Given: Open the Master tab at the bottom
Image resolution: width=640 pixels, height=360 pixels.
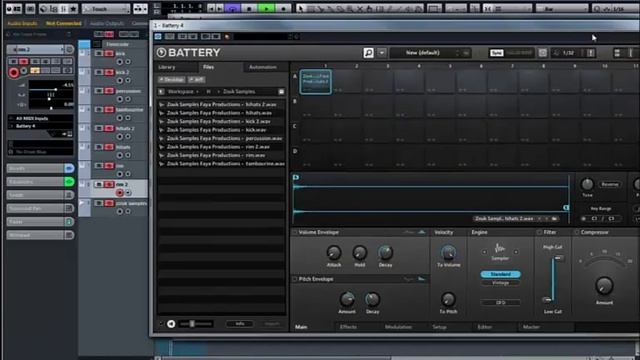Looking at the screenshot, I should 531,327.
